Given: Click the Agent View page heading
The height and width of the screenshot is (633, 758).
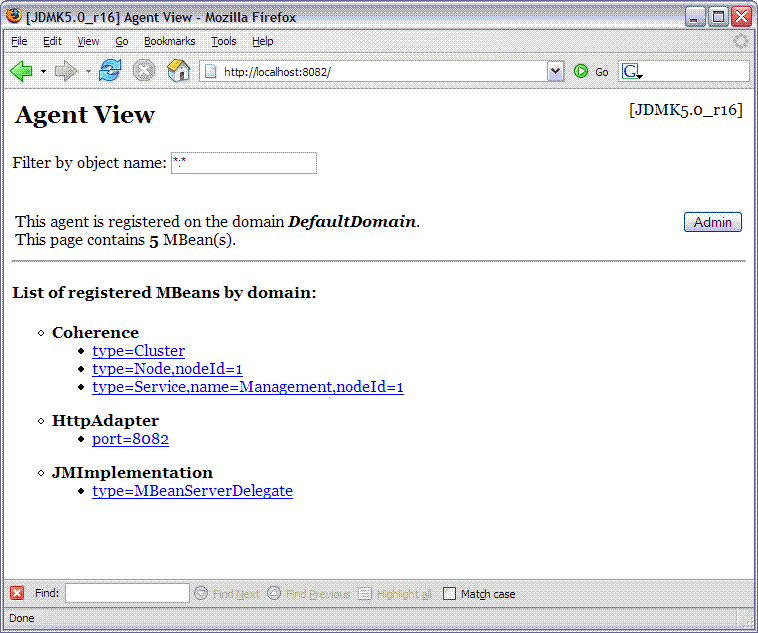Looking at the screenshot, I should [x=85, y=115].
